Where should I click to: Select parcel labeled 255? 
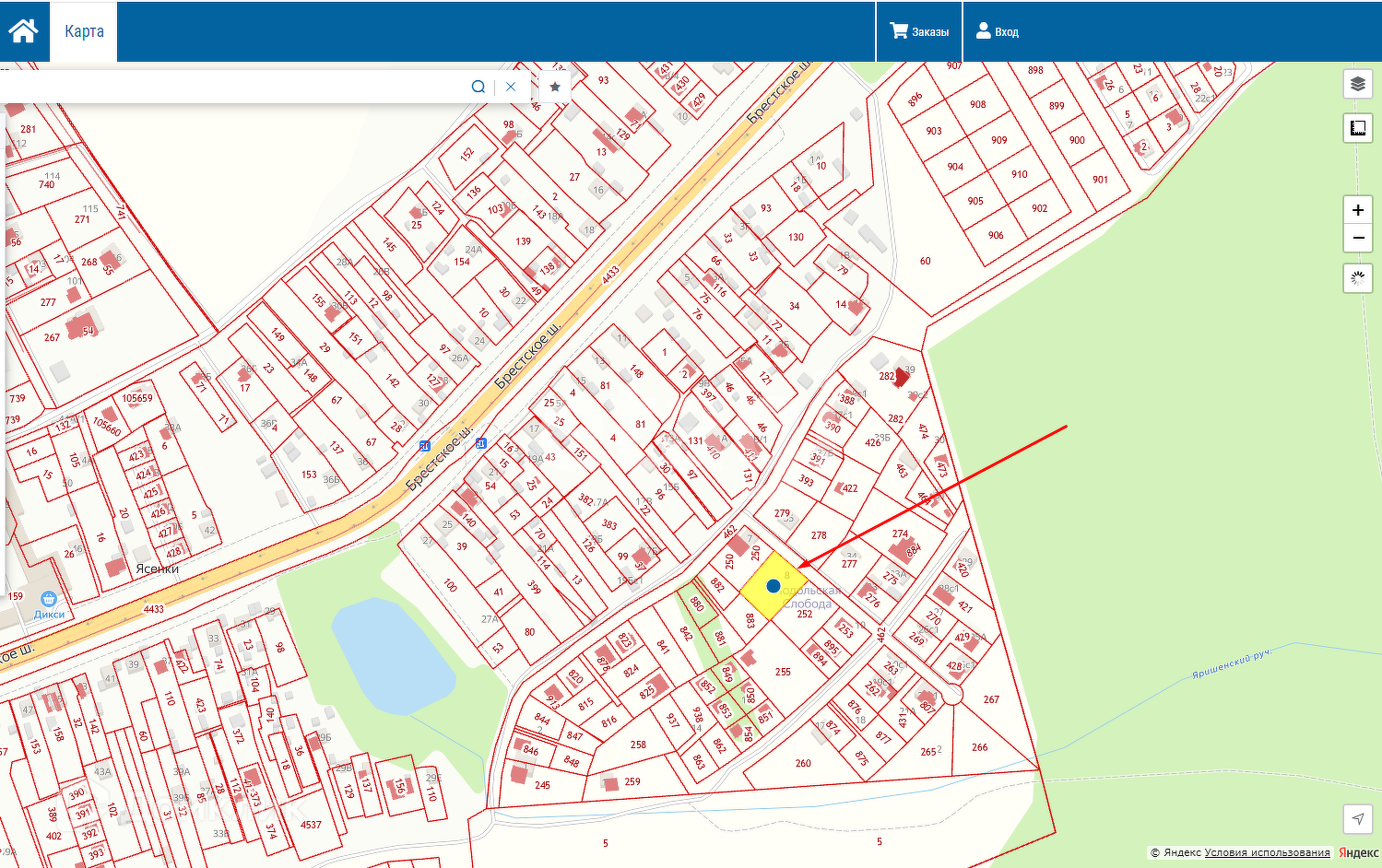click(x=783, y=672)
